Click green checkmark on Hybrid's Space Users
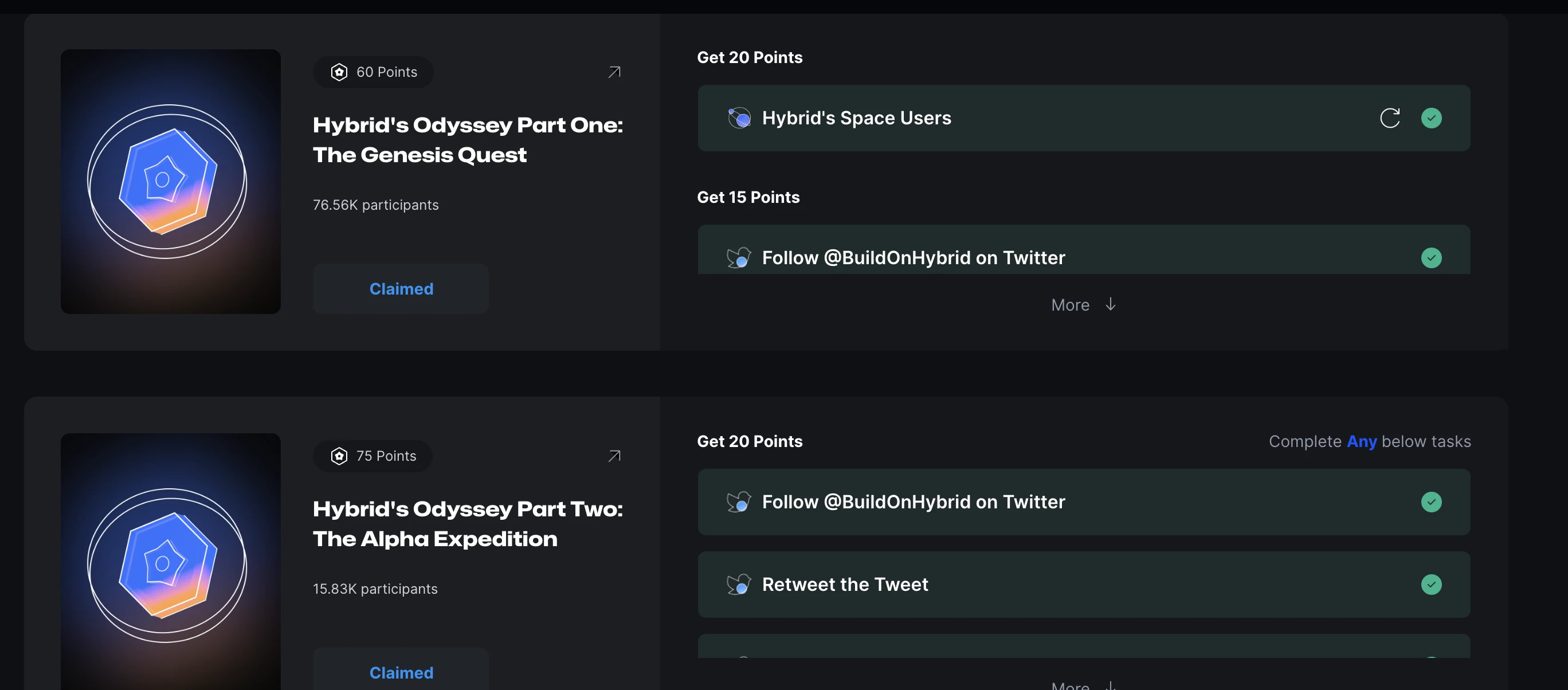The width and height of the screenshot is (1568, 690). pos(1431,118)
